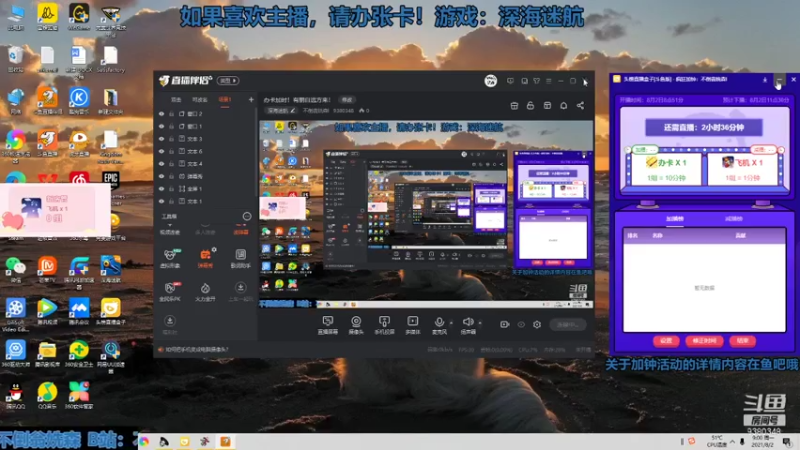Open the first scene tab left of 场景1
The width and height of the screenshot is (800, 450).
176,99
